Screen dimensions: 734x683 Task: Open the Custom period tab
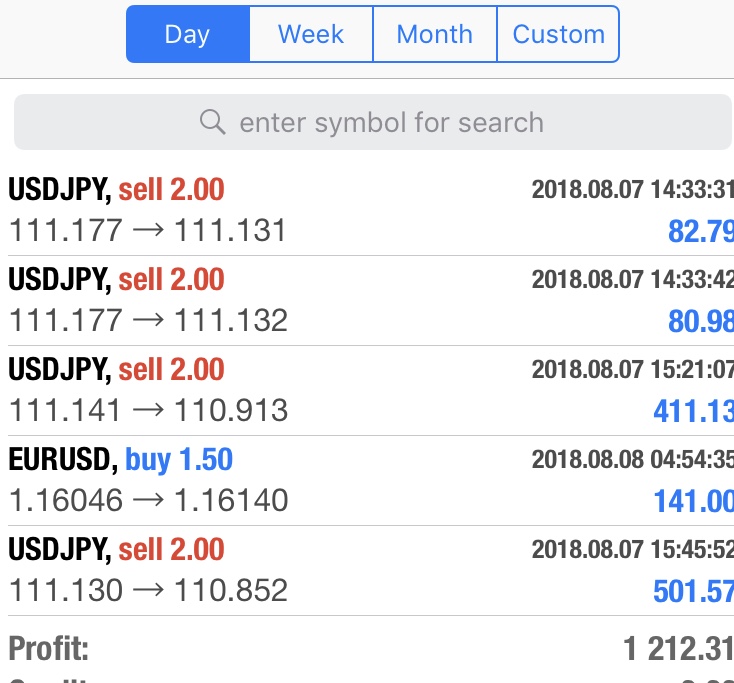558,34
